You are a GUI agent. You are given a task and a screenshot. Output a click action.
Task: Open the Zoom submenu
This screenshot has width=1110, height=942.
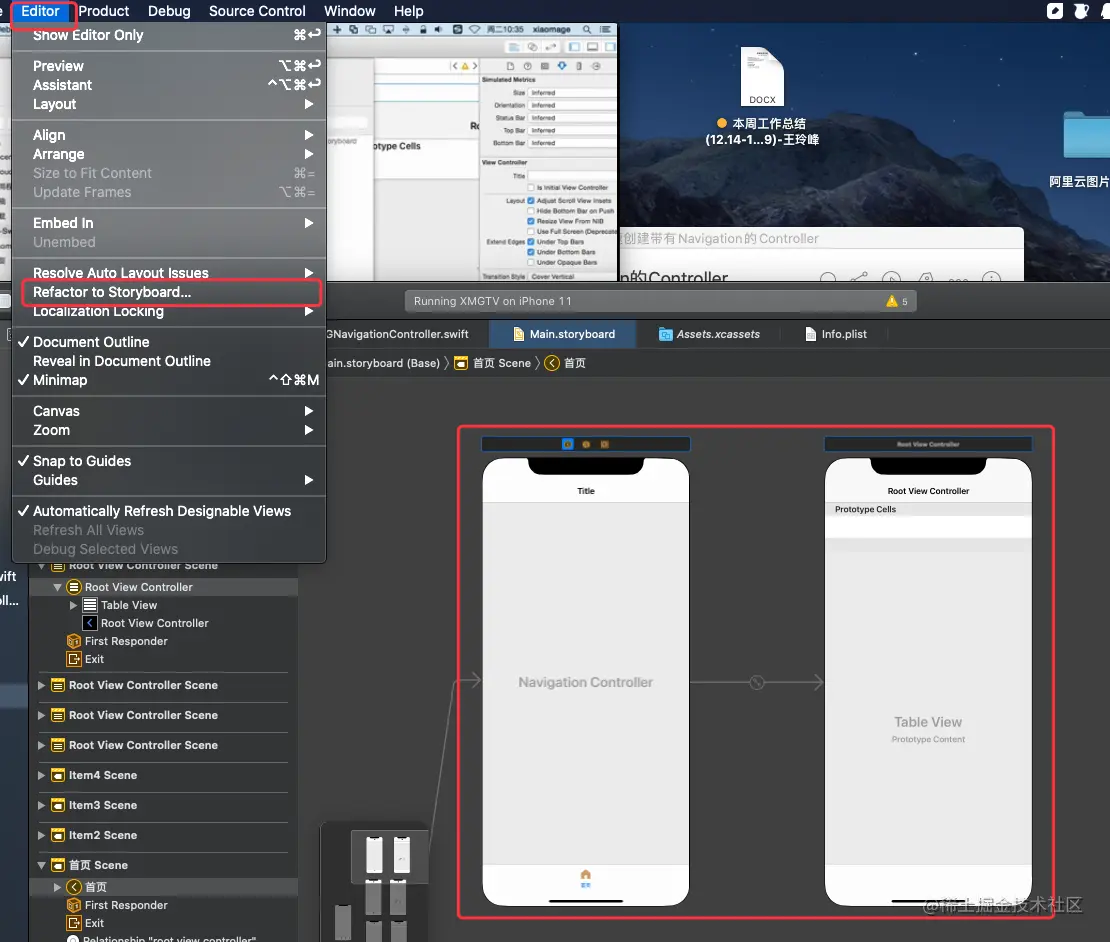(168, 430)
